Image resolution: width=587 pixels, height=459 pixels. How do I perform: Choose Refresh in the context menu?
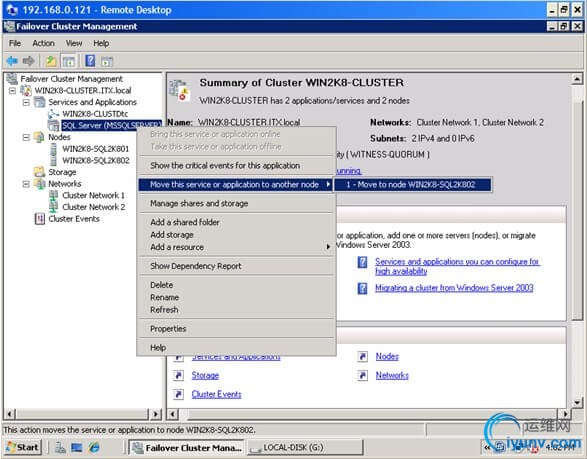coord(237,310)
